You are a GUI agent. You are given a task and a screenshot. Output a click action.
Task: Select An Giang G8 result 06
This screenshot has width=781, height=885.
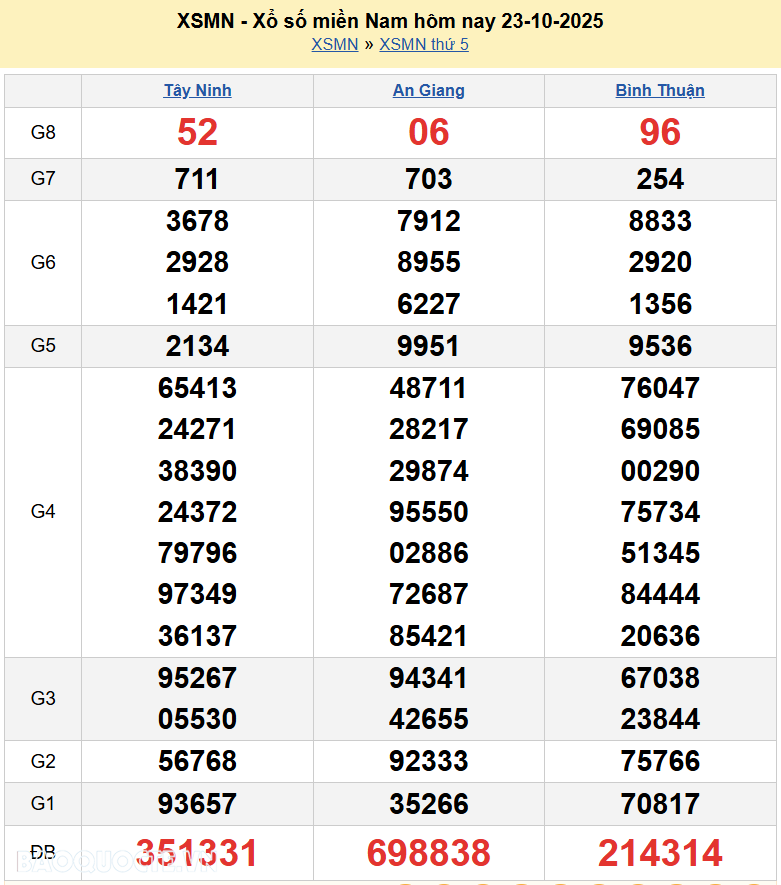(428, 132)
